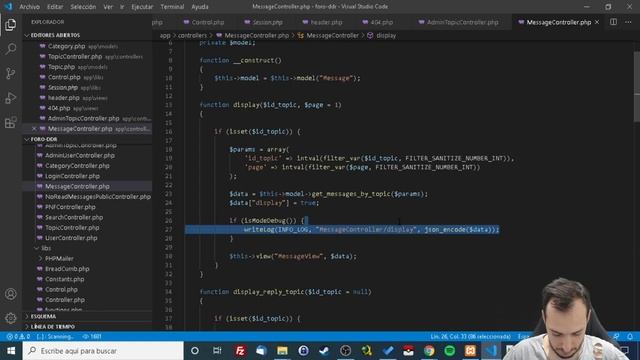Open the Editar menu
640x360 pixels.
click(x=55, y=7)
